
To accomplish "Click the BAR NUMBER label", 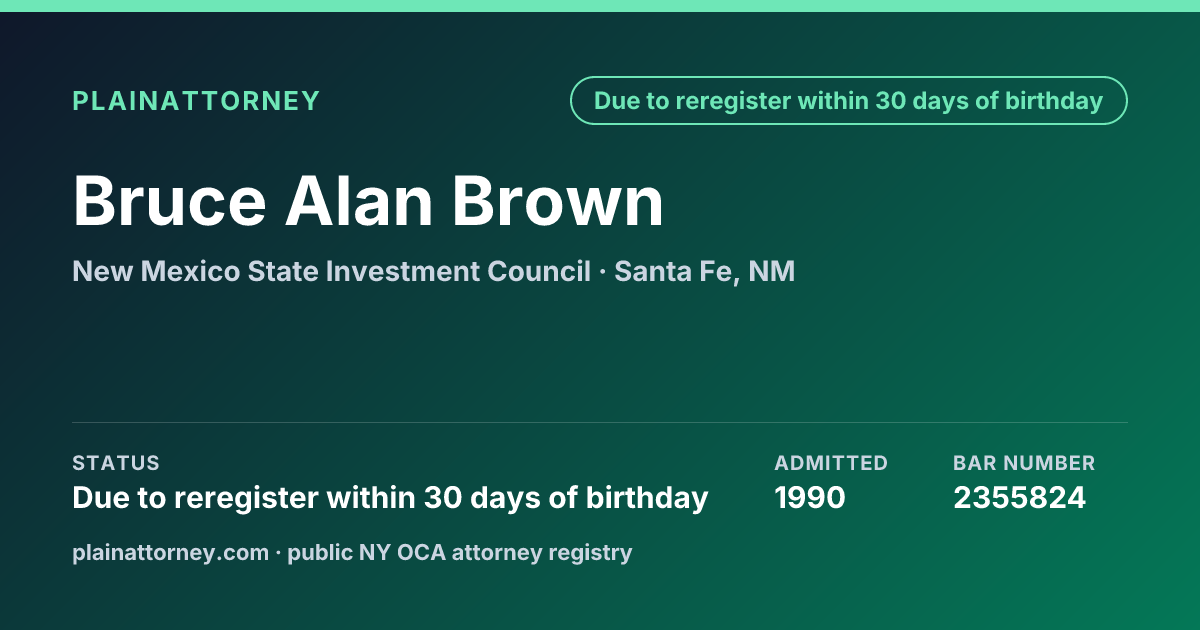I will 1024,463.
